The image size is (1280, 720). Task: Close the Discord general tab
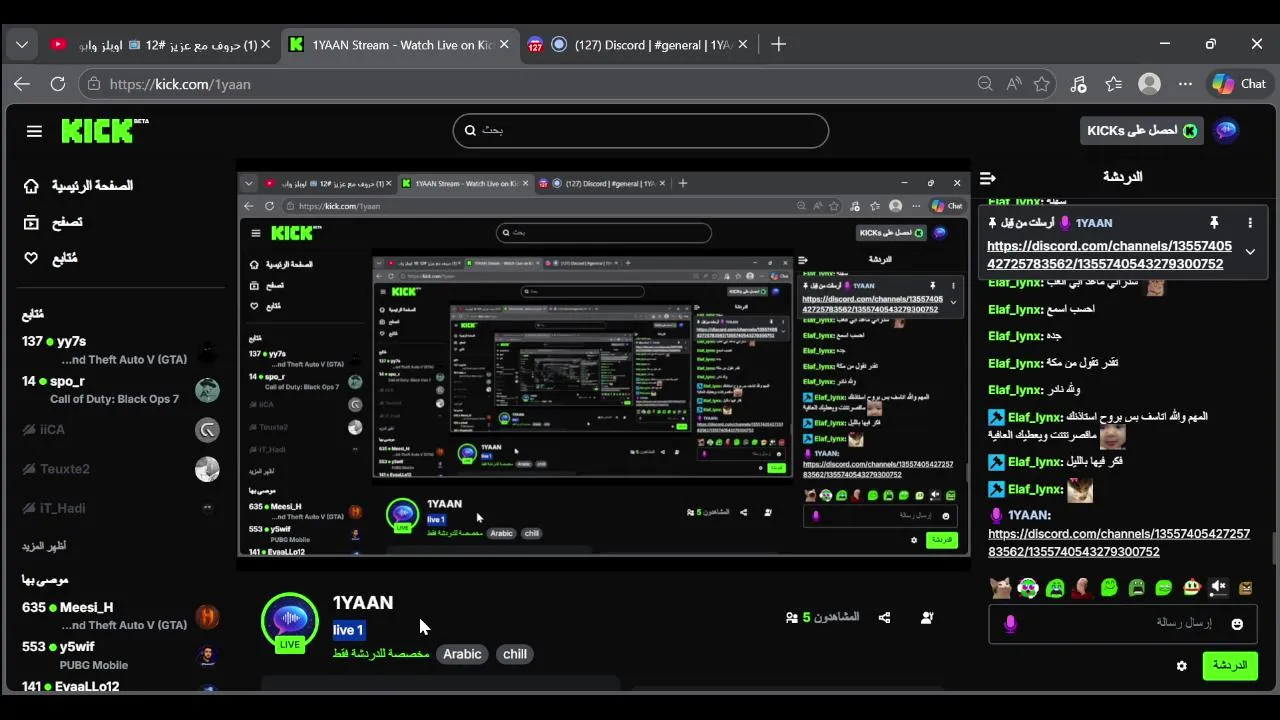click(x=743, y=44)
